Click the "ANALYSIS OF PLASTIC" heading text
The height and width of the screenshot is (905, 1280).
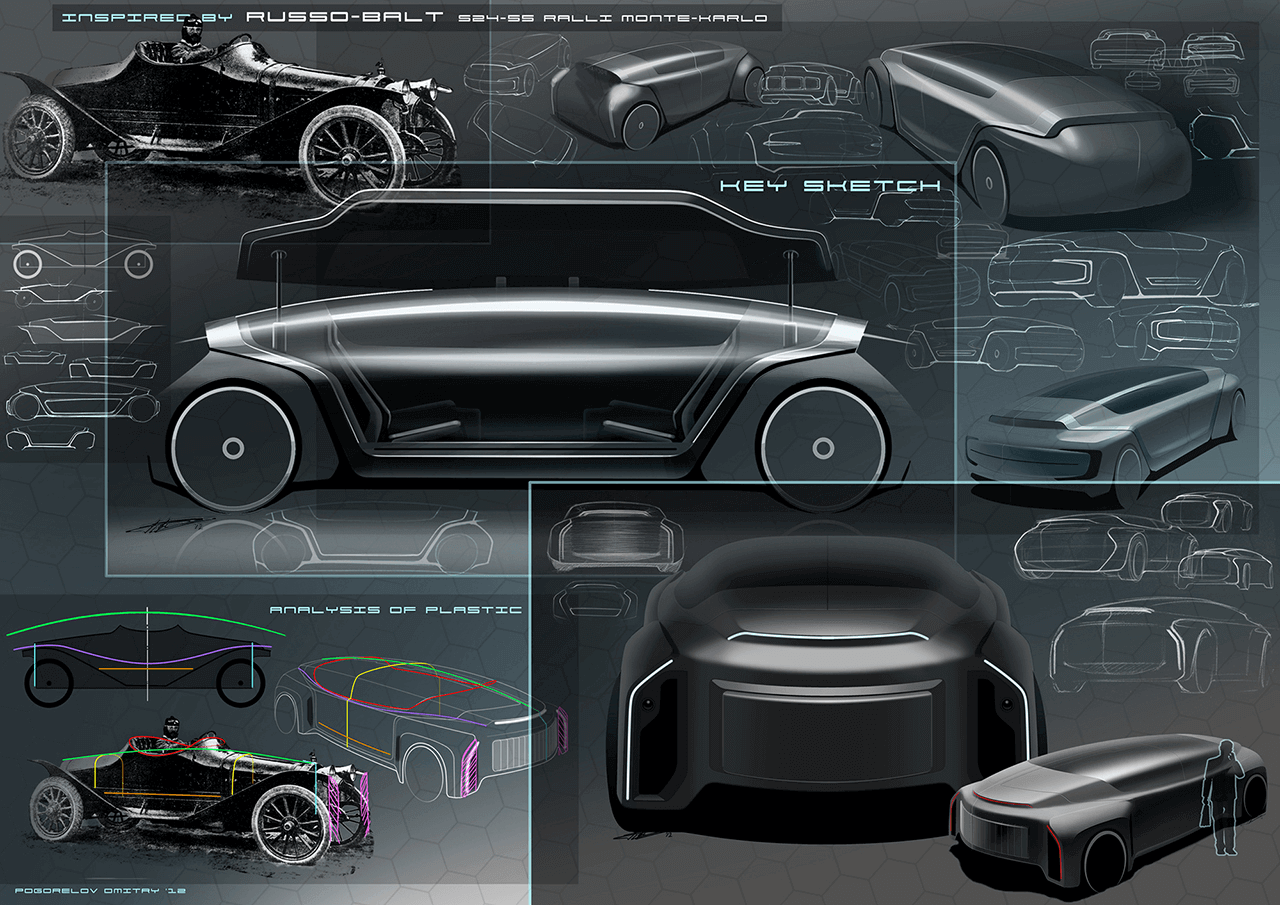coord(395,609)
